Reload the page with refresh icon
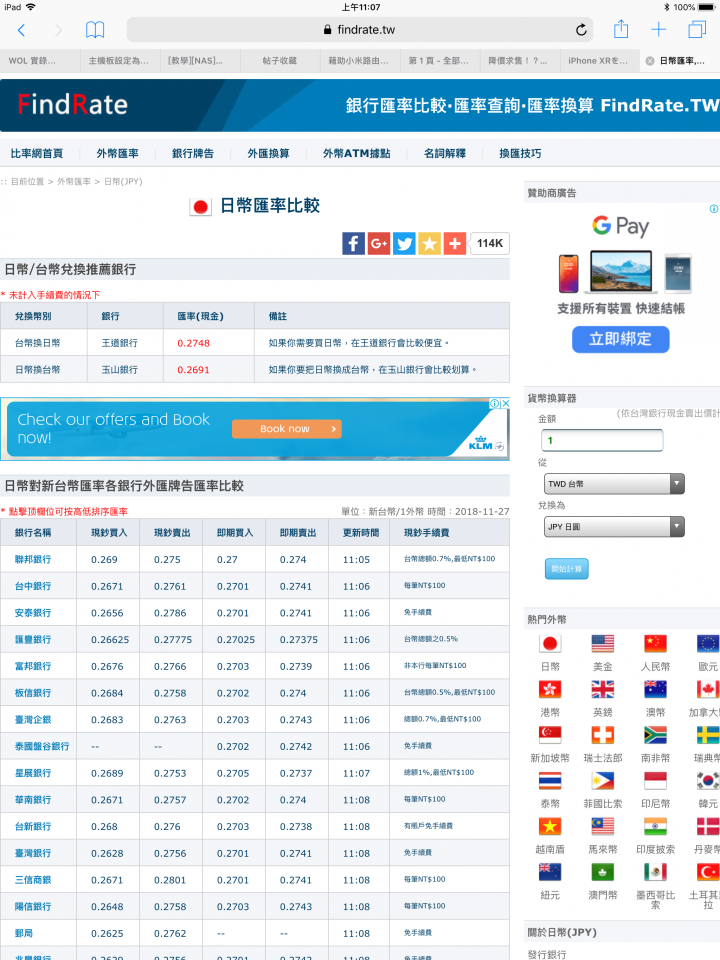The image size is (720, 960). tap(581, 29)
